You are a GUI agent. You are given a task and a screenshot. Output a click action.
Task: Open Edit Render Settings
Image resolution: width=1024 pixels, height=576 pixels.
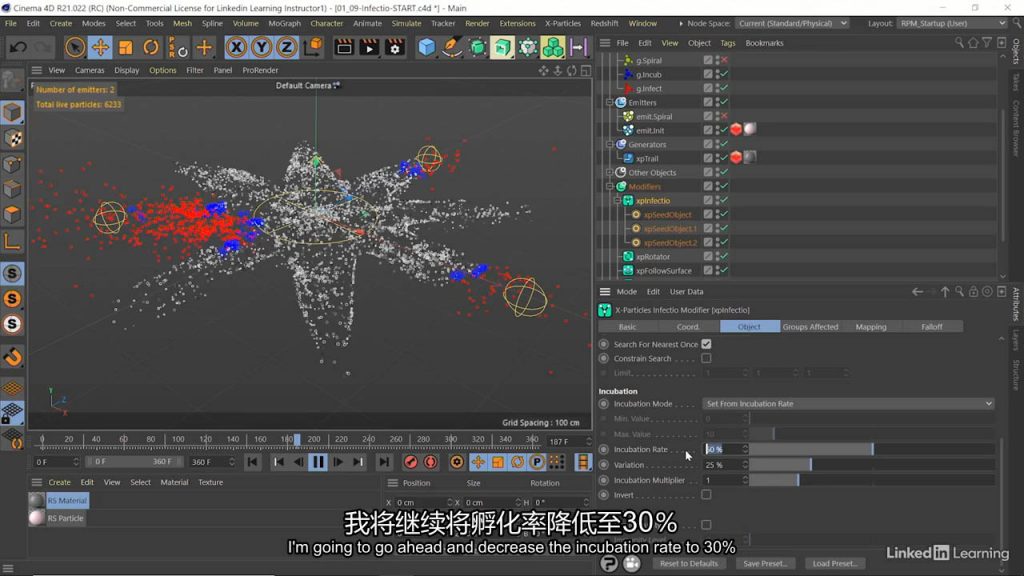pos(395,48)
